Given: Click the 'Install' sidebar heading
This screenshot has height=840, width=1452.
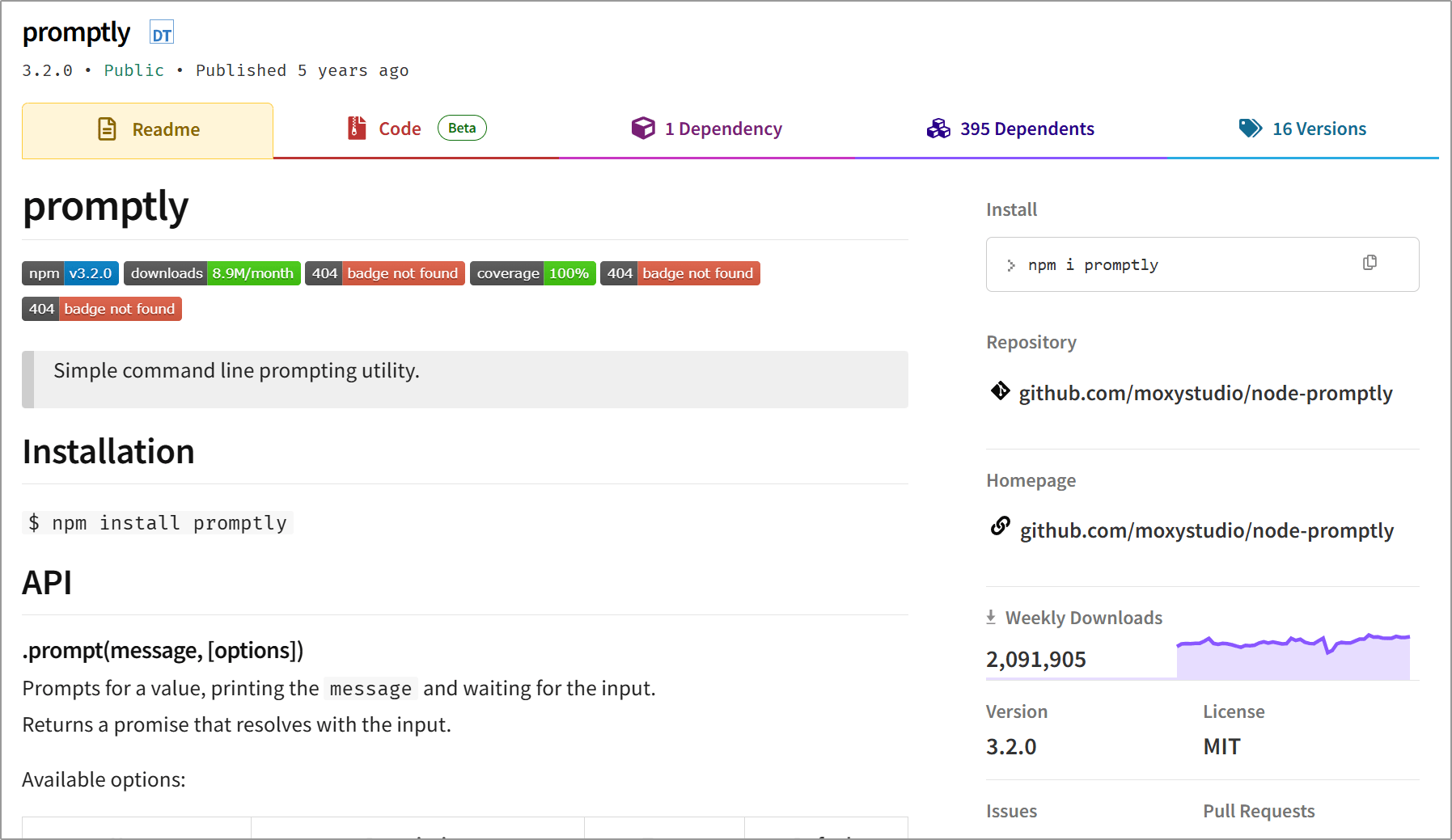Looking at the screenshot, I should [x=1011, y=209].
